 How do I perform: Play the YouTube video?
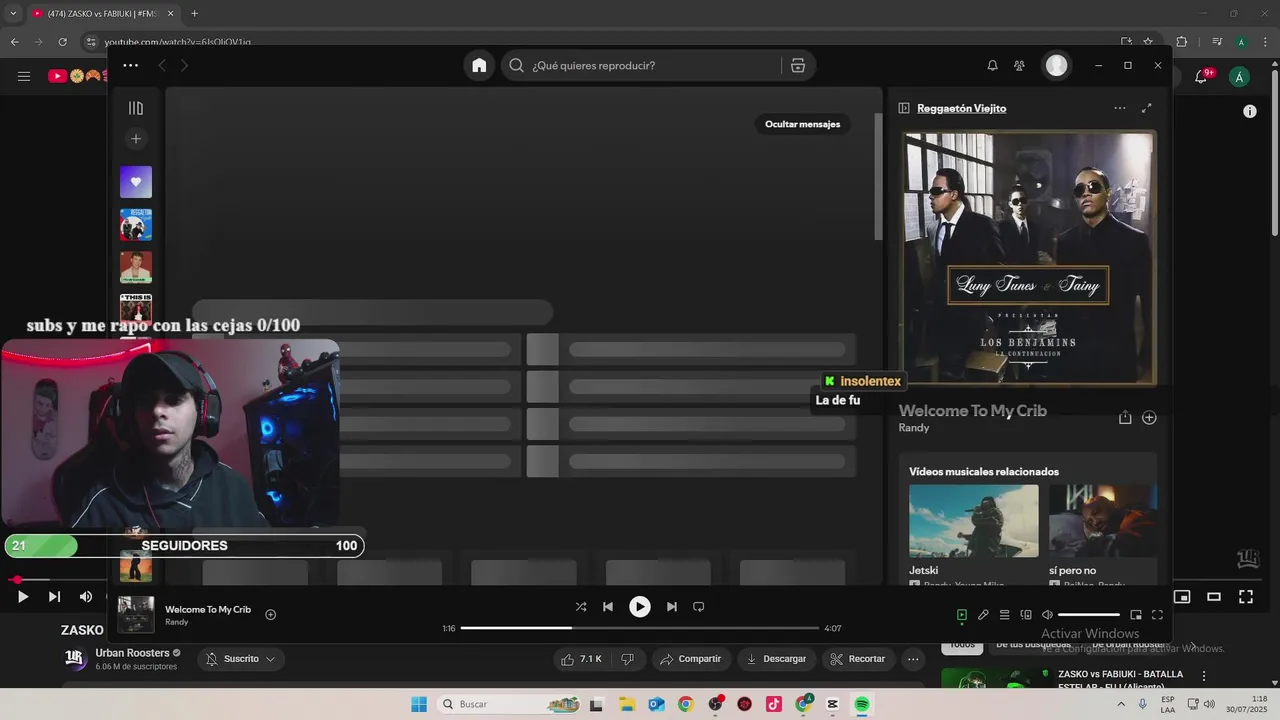23,597
